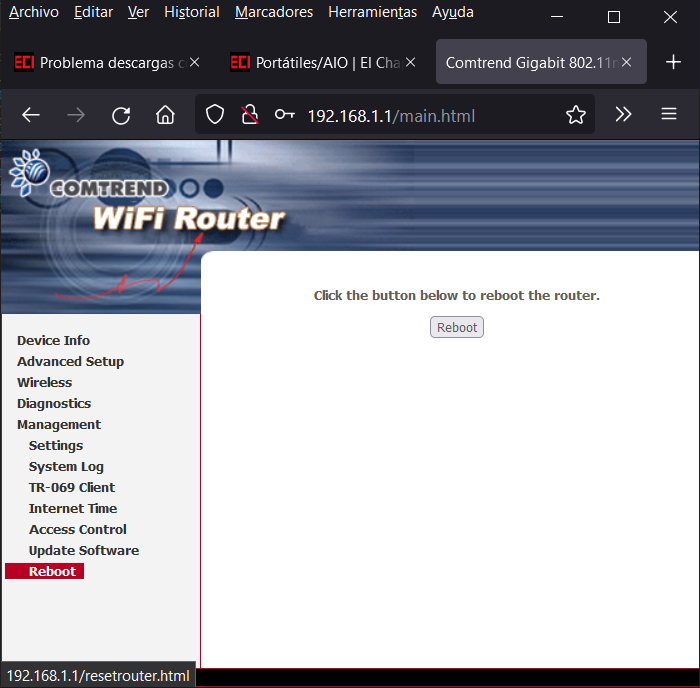Open tracking protection shield panel
Viewport: 700px width, 688px height.
[x=215, y=115]
